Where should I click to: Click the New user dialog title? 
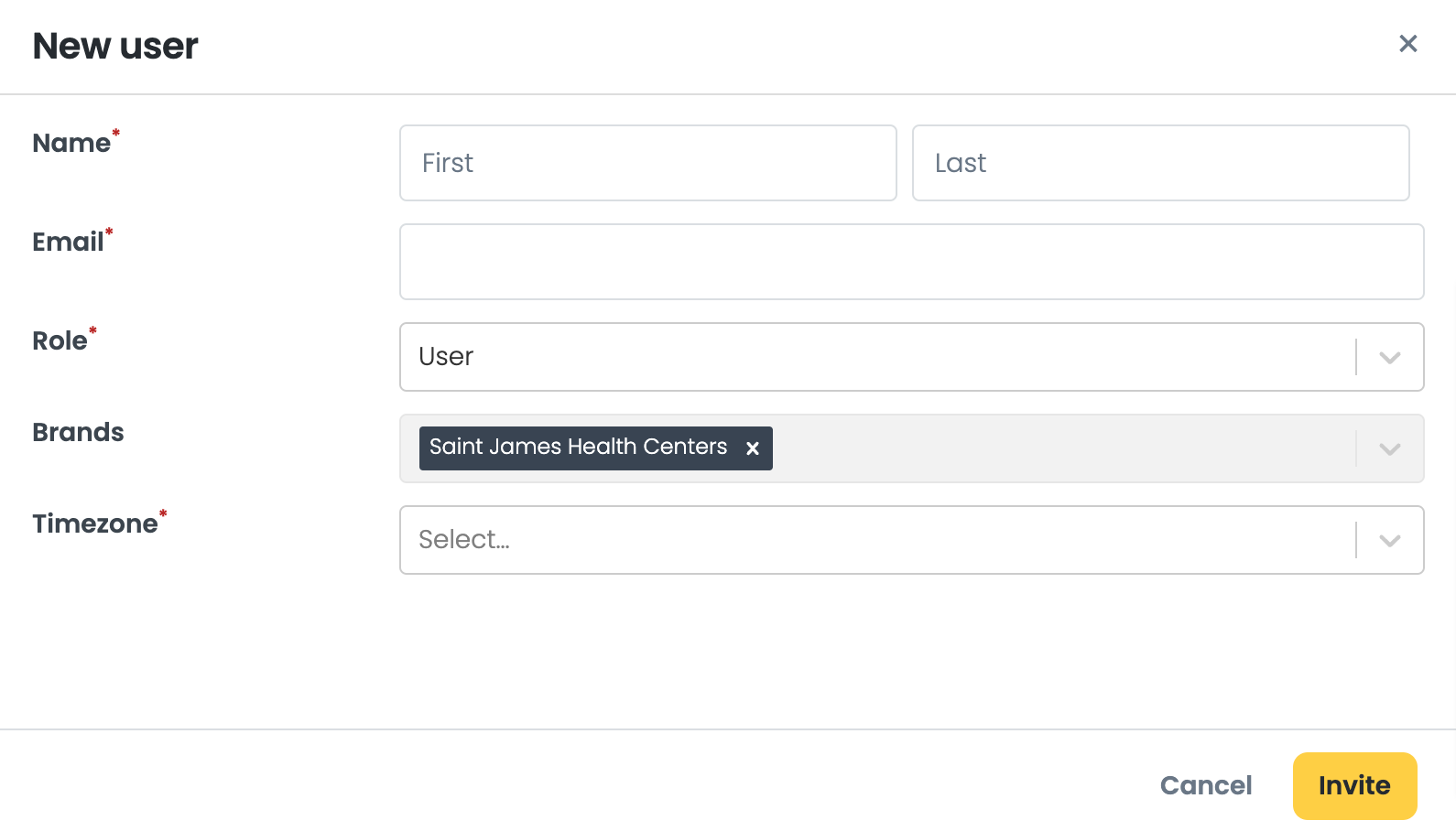coord(115,46)
